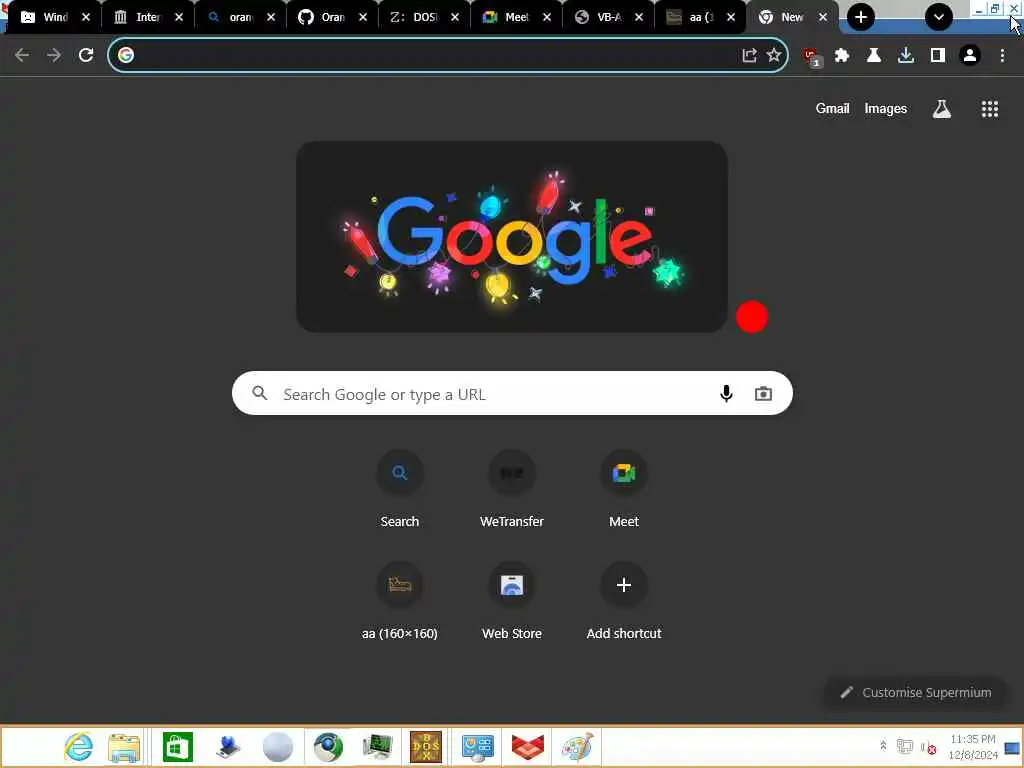Bookmark this tab with the star icon

point(774,56)
